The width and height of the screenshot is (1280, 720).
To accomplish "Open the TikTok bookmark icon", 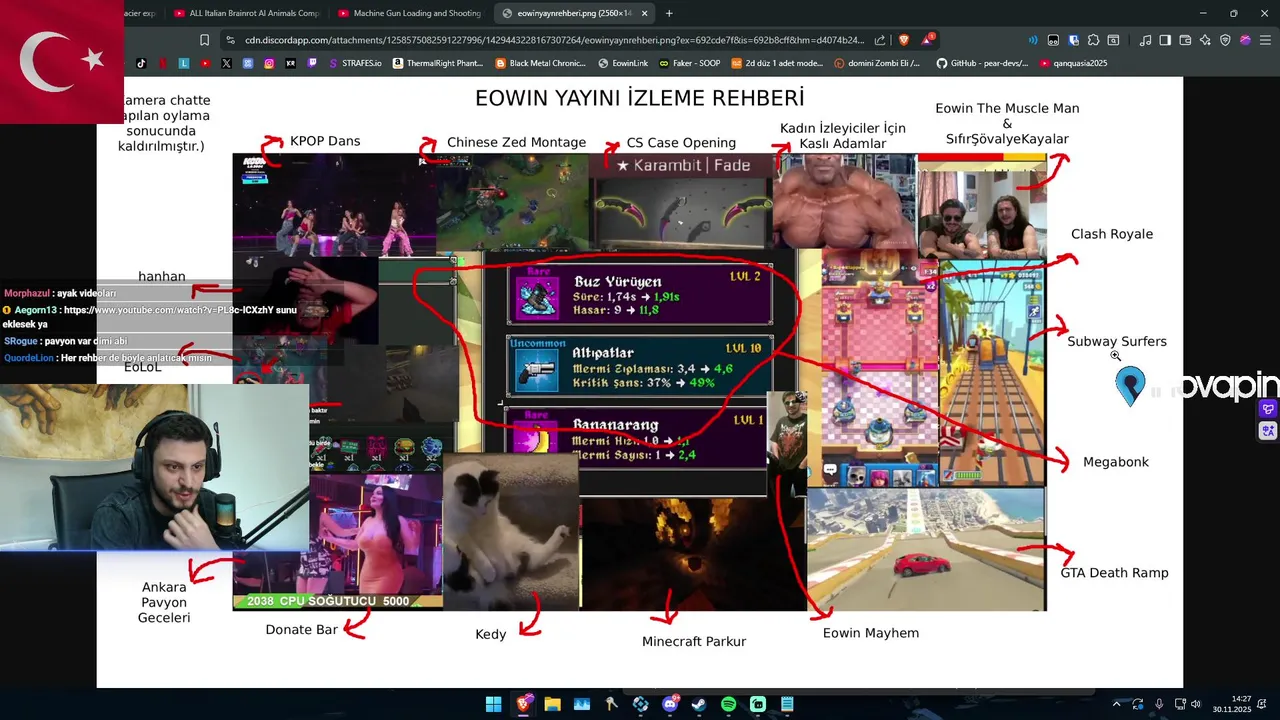I will (x=141, y=63).
